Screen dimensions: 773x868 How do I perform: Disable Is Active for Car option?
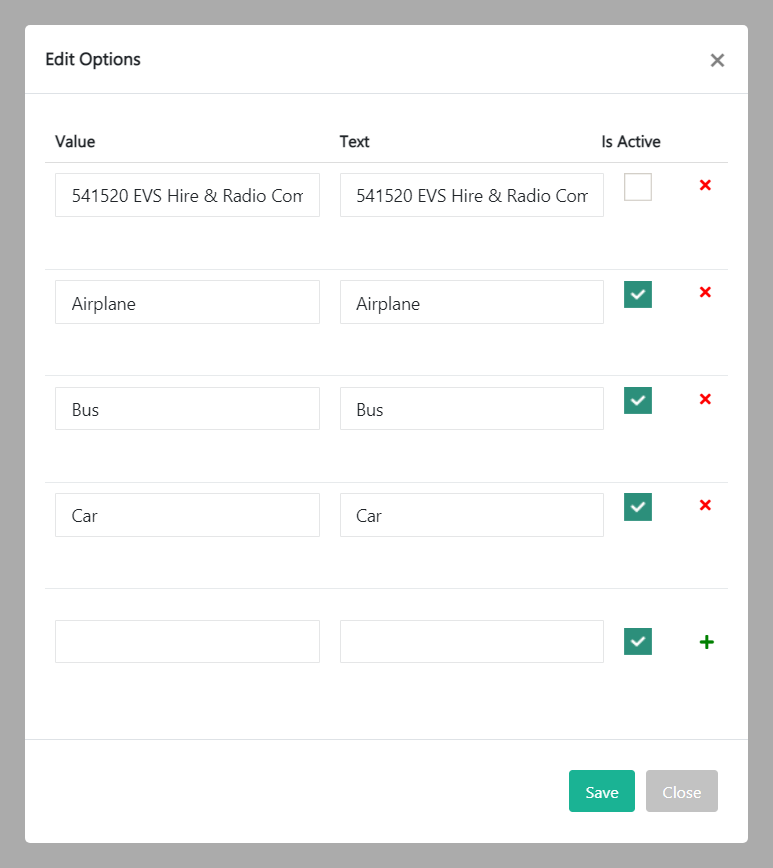coord(638,506)
